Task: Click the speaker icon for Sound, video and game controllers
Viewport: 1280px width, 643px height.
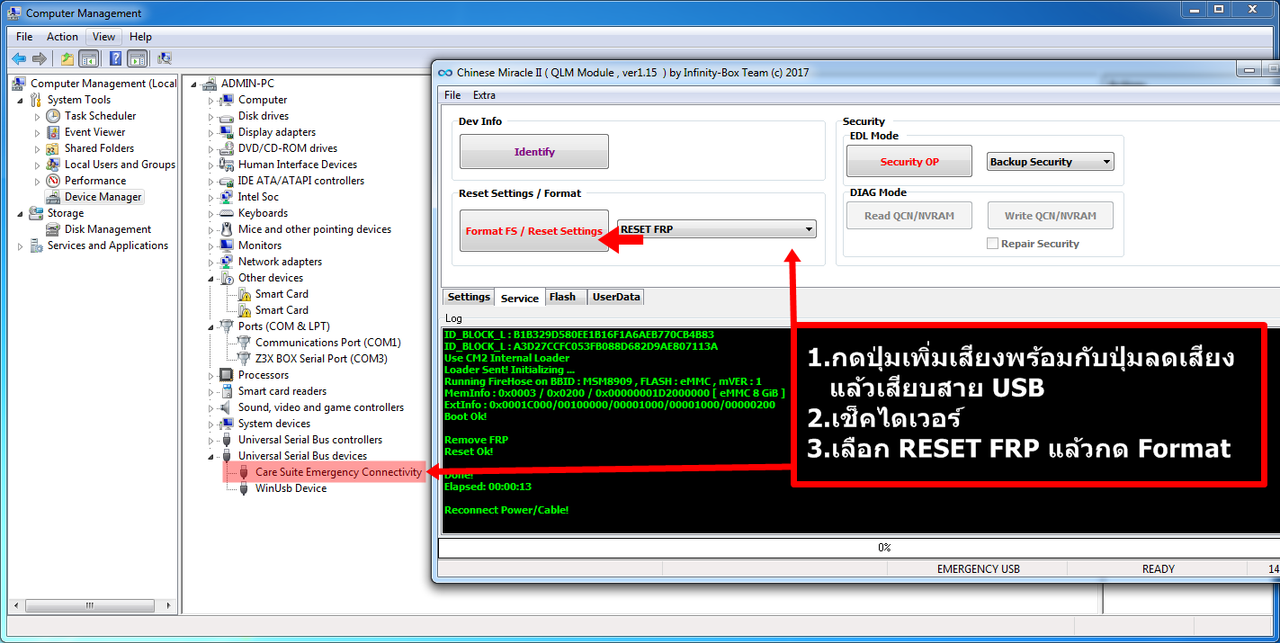Action: (x=227, y=407)
